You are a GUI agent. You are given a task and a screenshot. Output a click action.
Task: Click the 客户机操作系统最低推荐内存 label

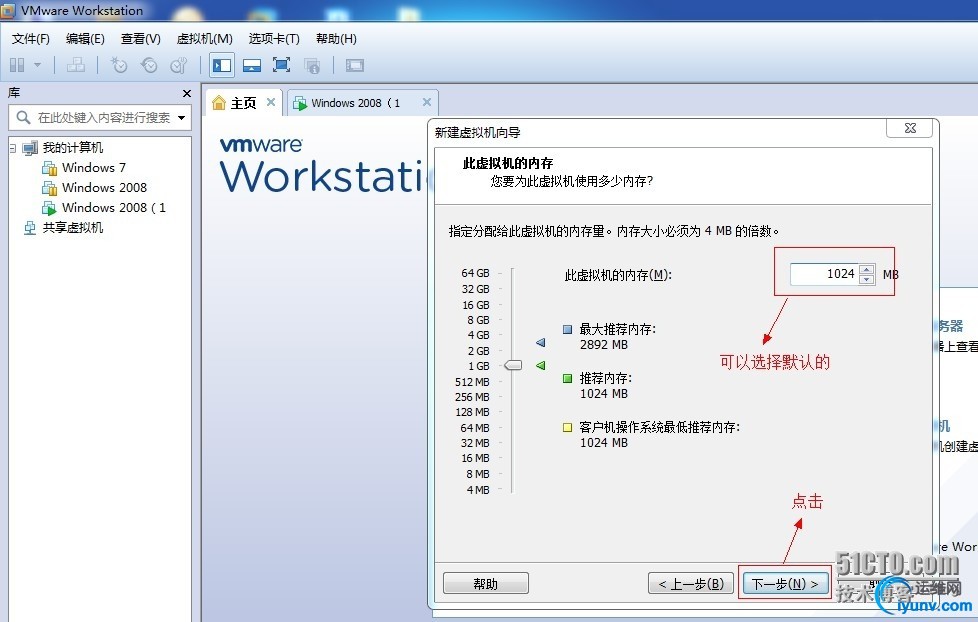(x=659, y=427)
